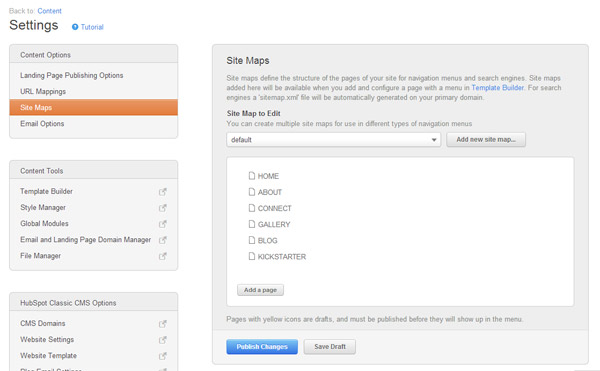The height and width of the screenshot is (371, 600).
Task: Open Email and Landing Page Domain Manager
Action: (x=85, y=239)
